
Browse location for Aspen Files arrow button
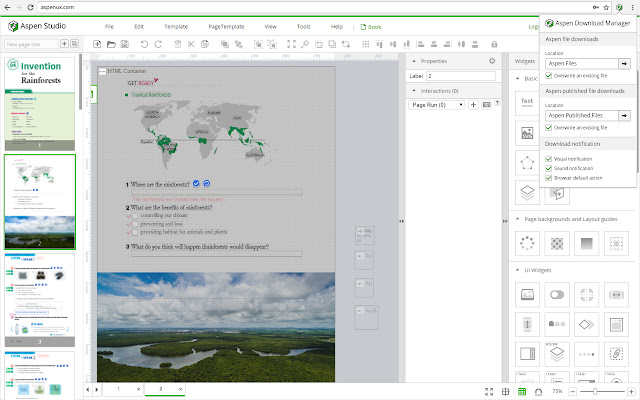click(624, 64)
